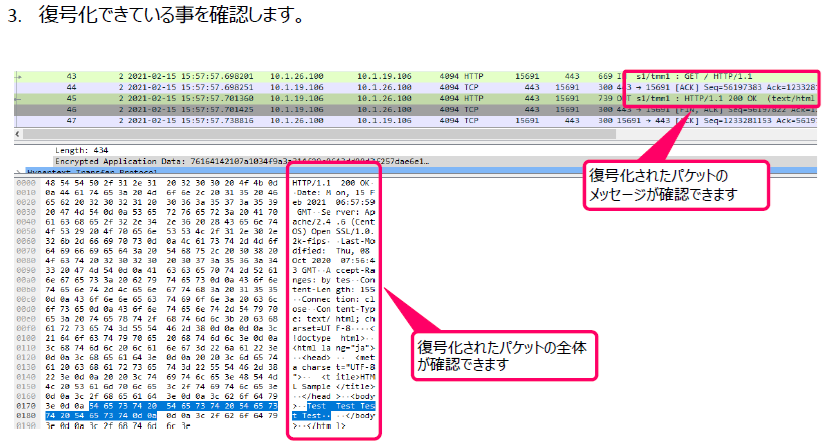Select the Encrypted Application Data line
Viewport: 834px width, 446px height.
(242, 161)
